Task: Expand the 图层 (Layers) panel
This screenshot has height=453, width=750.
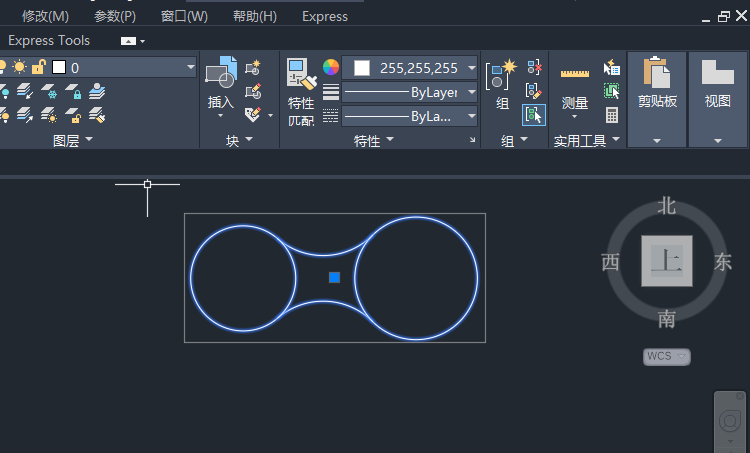Action: pyautogui.click(x=72, y=141)
